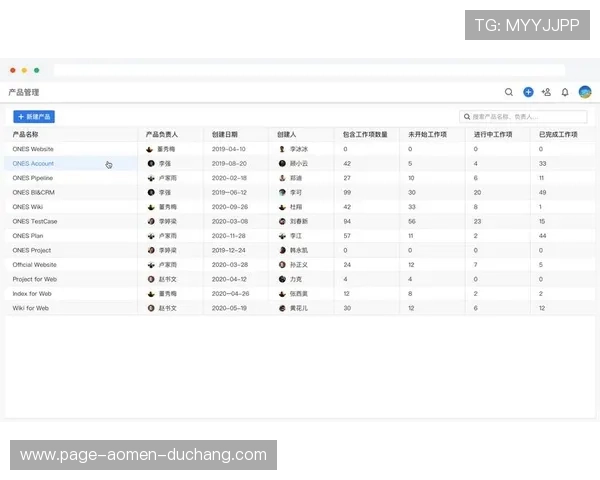Click the 新建产品 new product button

coord(34,117)
